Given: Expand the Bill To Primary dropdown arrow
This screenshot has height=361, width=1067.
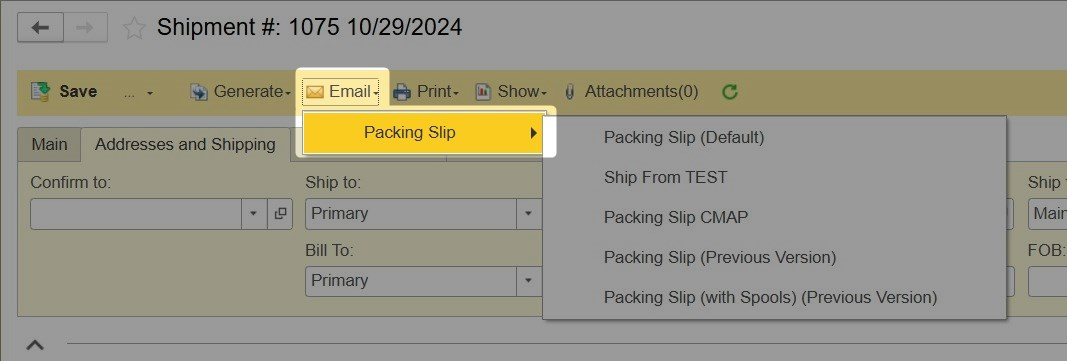Looking at the screenshot, I should point(527,281).
